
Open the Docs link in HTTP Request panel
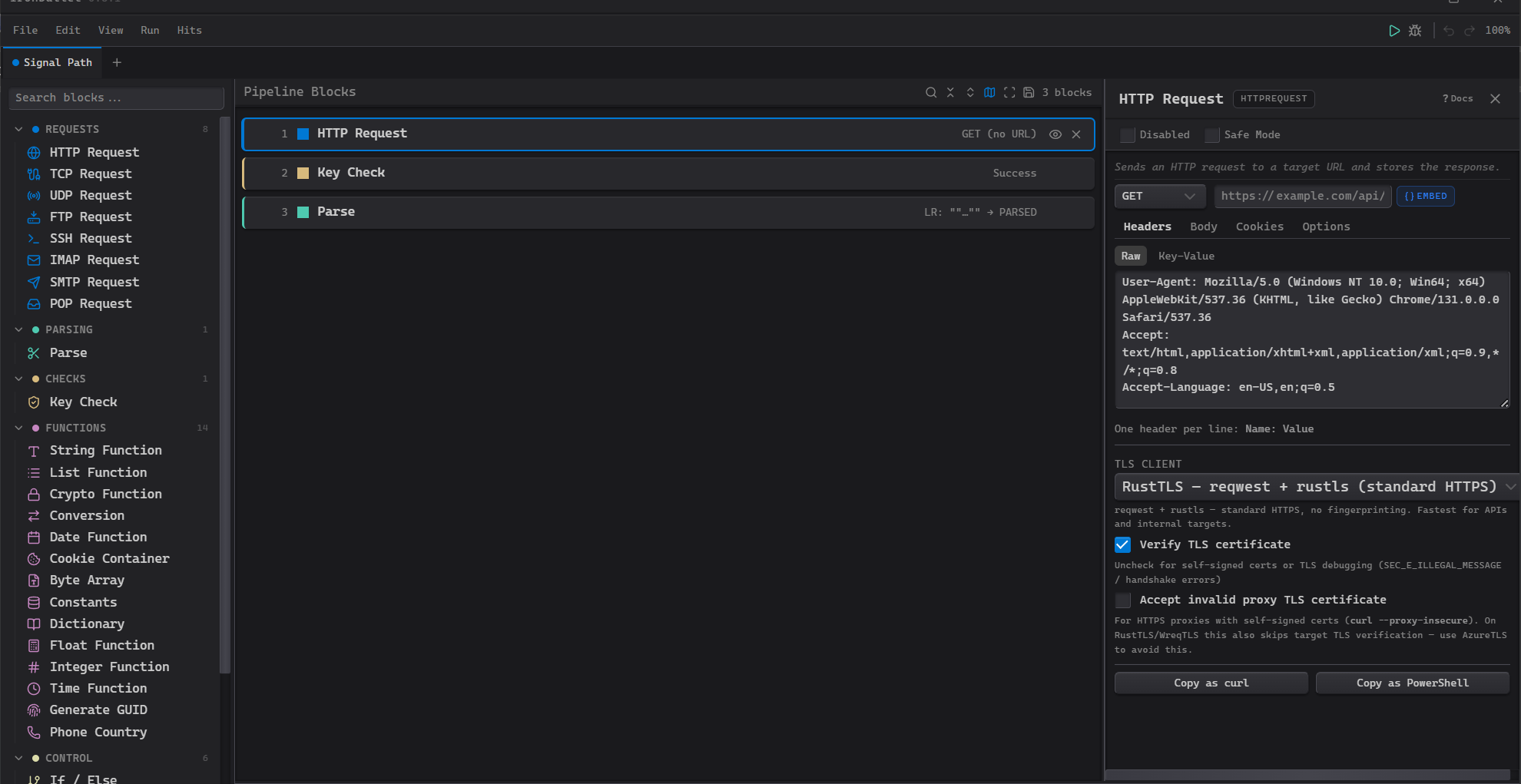1457,98
